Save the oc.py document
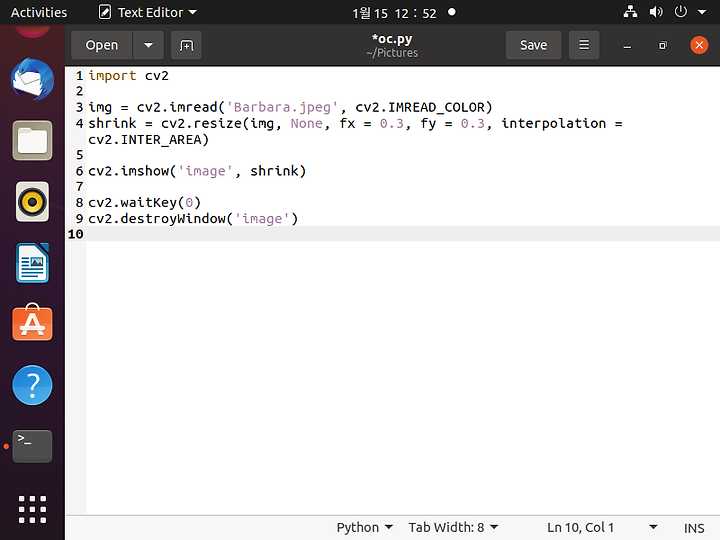Screen dimensions: 720x540 pyautogui.click(x=533, y=45)
